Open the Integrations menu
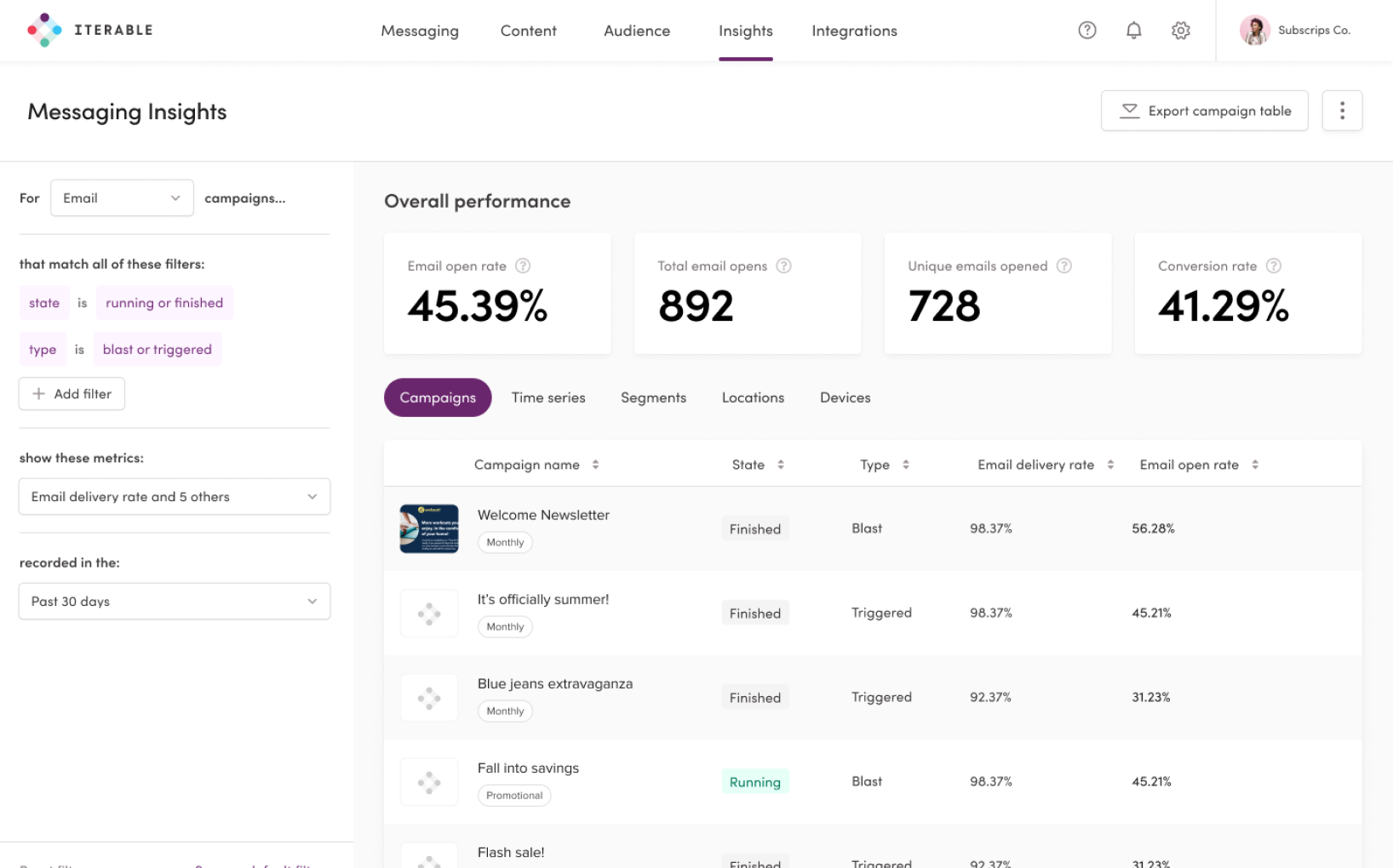The image size is (1393, 868). pos(854,31)
